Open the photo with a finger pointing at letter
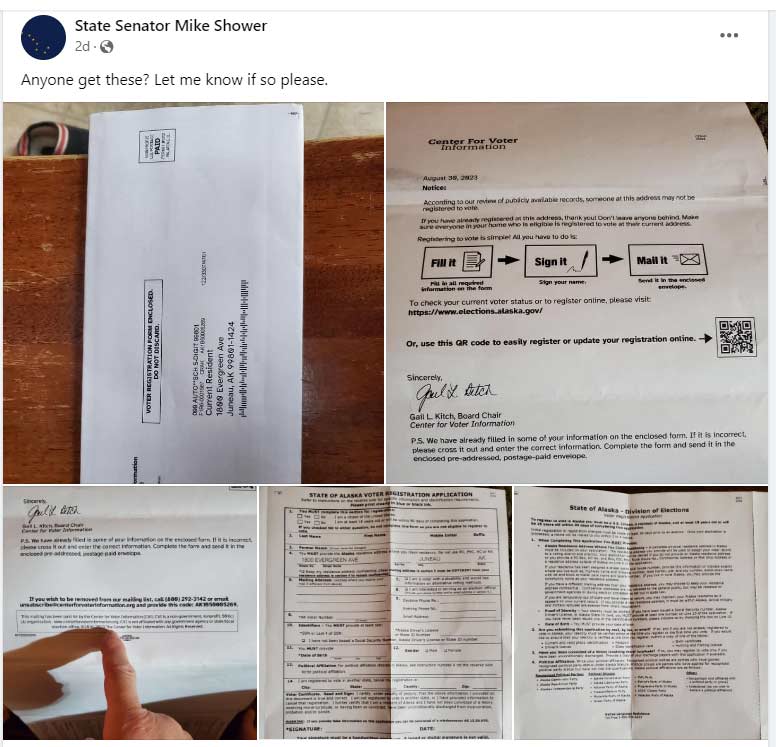776x747 pixels. (130, 613)
